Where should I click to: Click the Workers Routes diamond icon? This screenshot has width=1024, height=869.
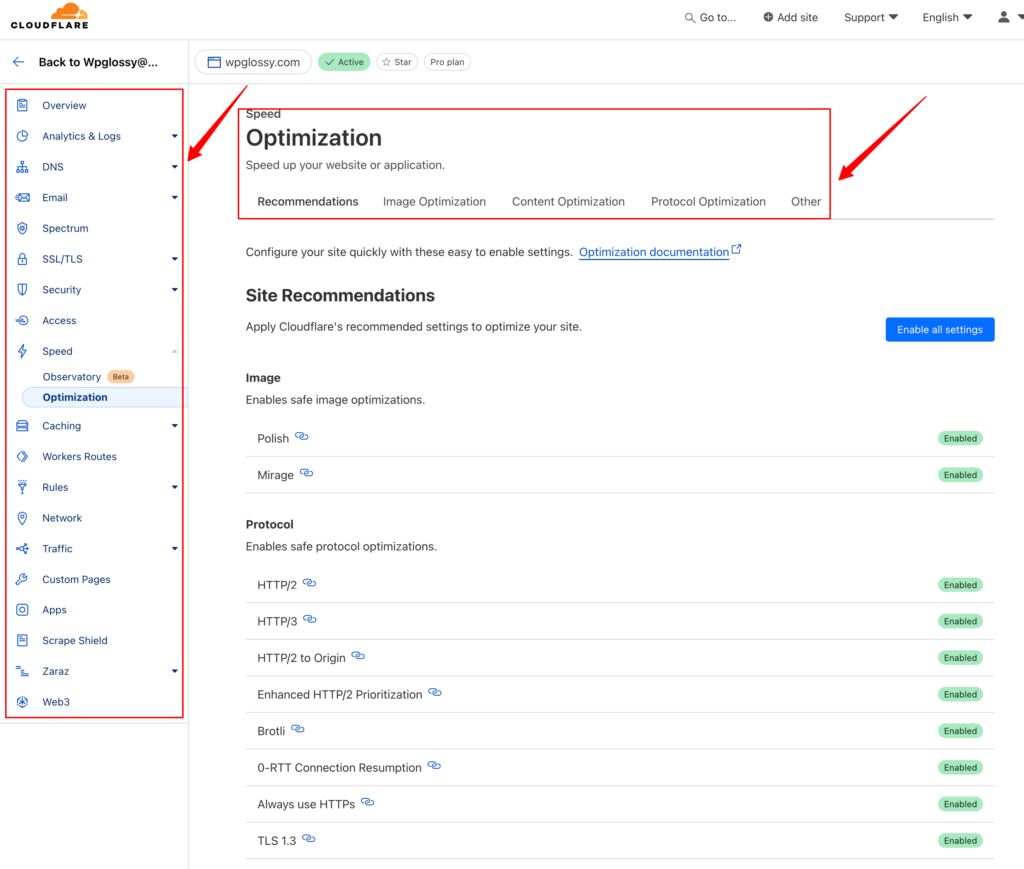(22, 456)
